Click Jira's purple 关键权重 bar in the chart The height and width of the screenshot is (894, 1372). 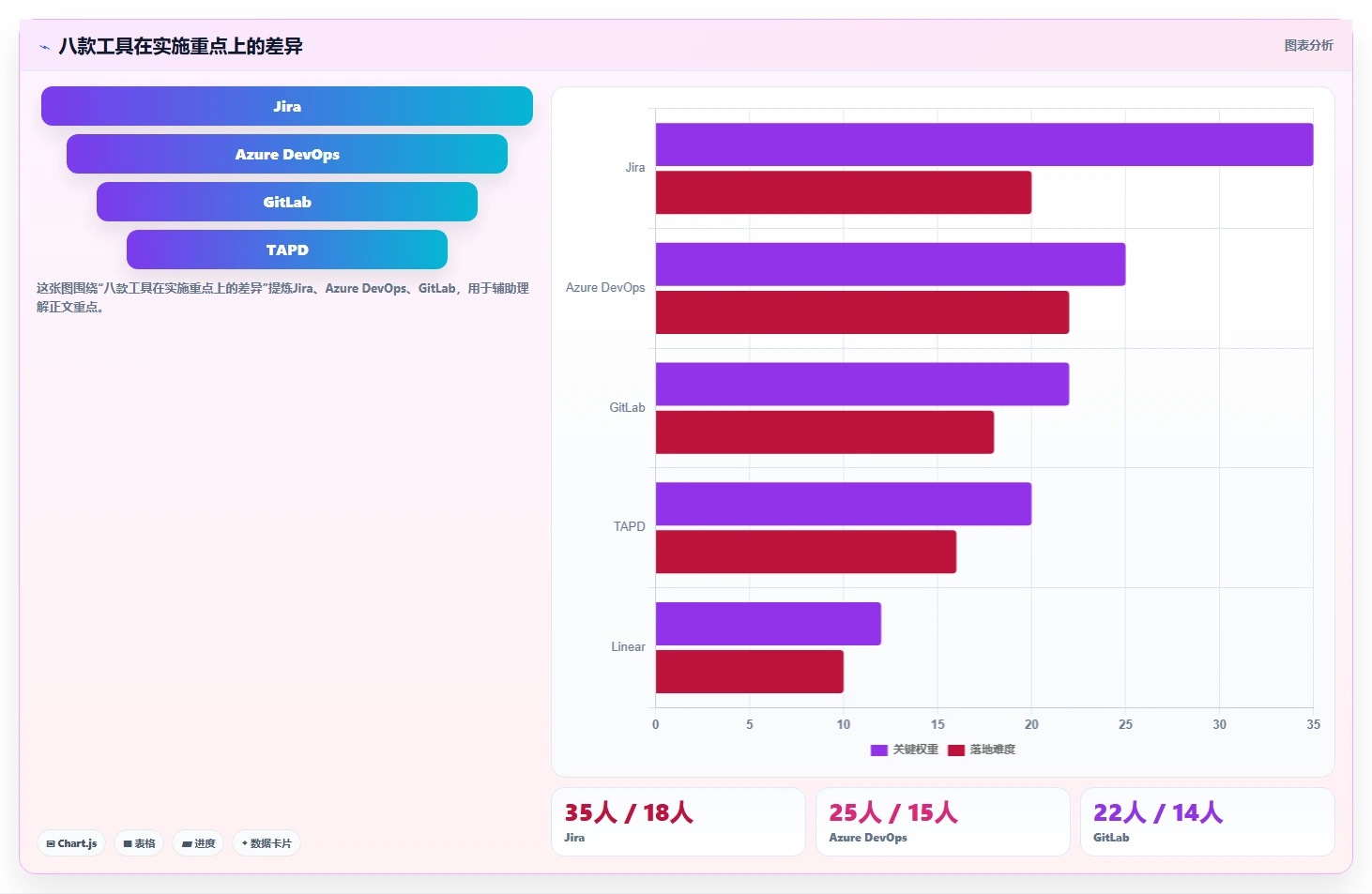click(984, 144)
